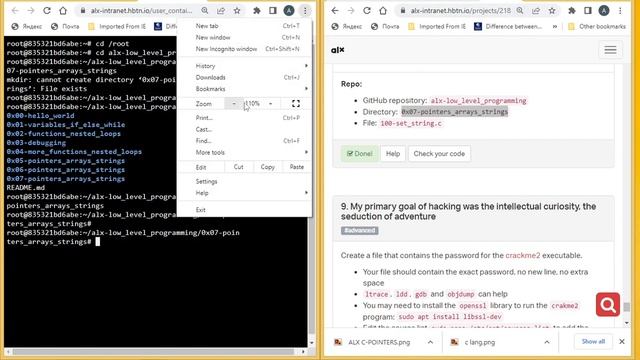Open hamburger menu on ALX page

(x=611, y=50)
